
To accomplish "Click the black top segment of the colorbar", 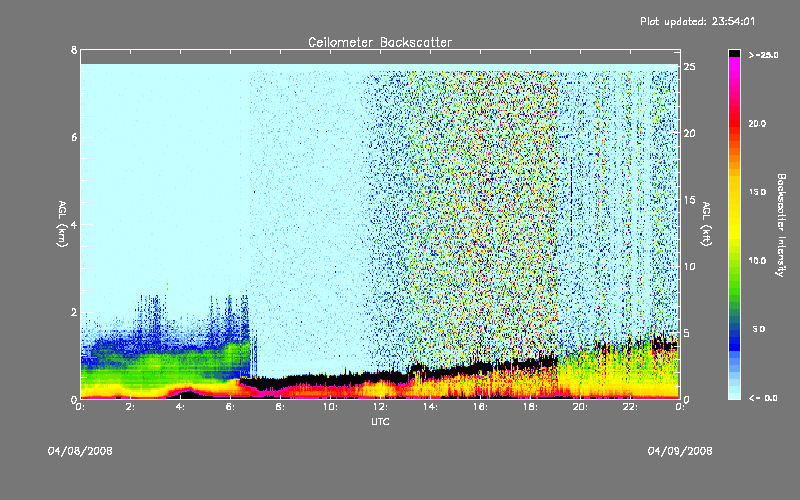I will point(734,53).
